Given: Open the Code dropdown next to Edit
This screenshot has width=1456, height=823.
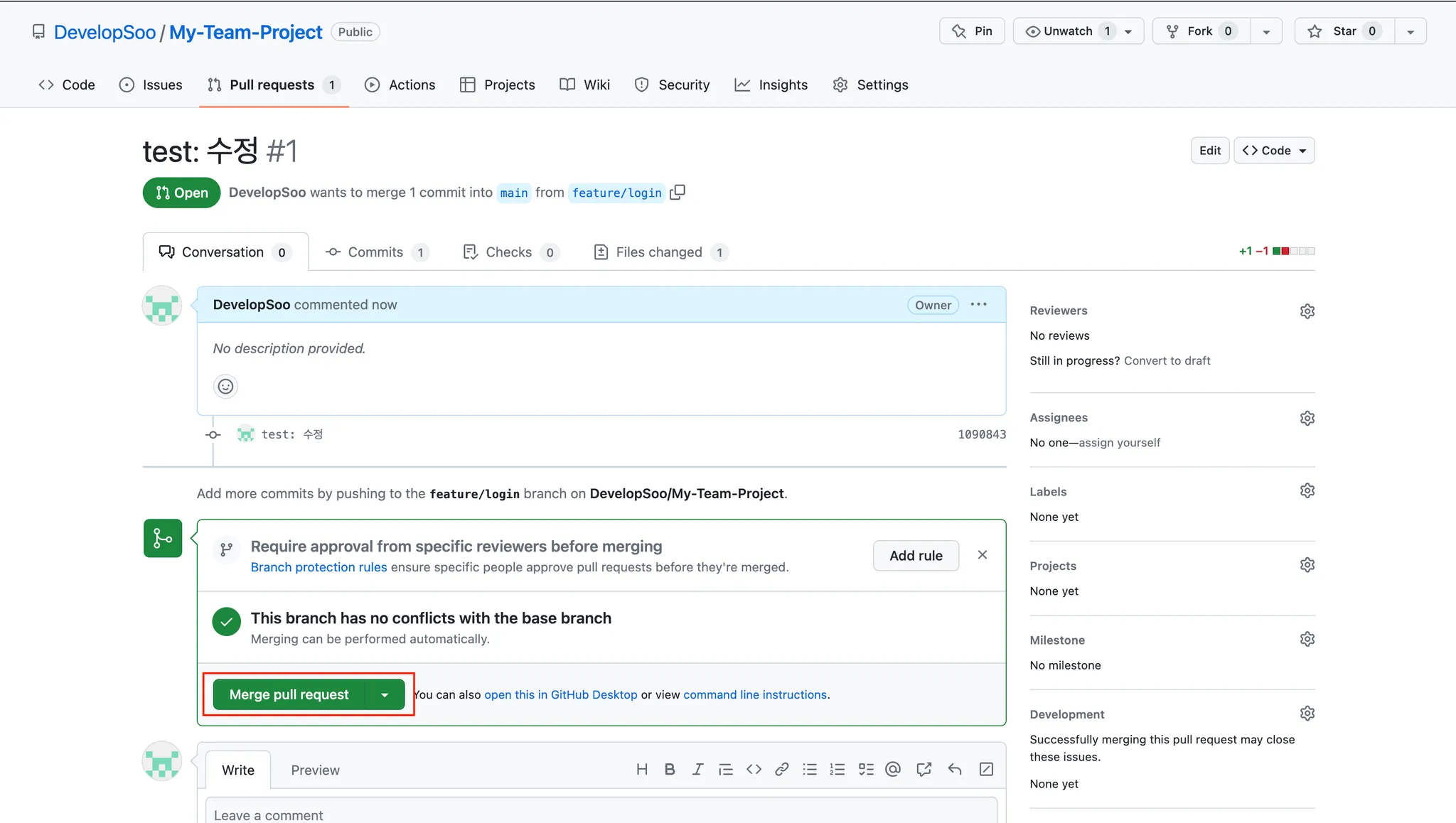Looking at the screenshot, I should (1274, 151).
